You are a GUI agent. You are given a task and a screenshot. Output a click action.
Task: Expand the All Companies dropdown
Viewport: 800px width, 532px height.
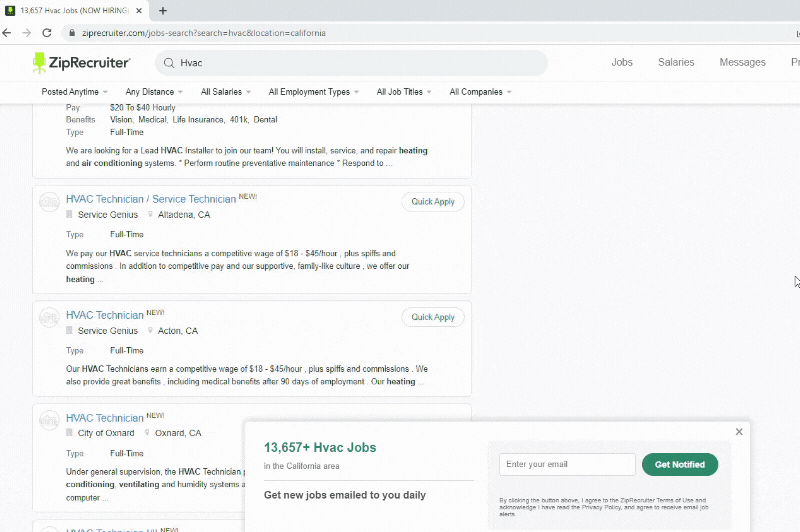pyautogui.click(x=481, y=92)
